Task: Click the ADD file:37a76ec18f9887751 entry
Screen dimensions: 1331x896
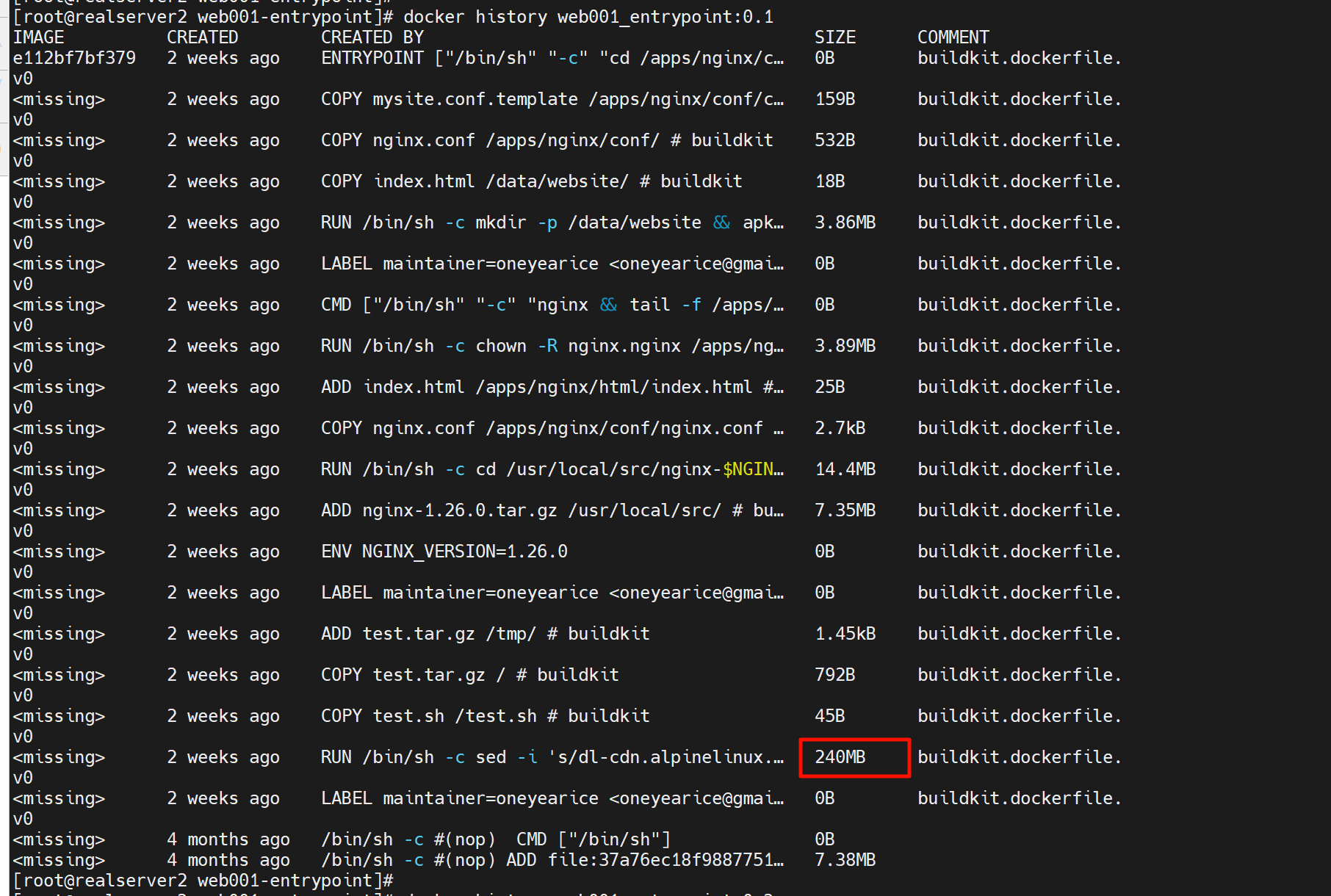Action: coord(644,860)
